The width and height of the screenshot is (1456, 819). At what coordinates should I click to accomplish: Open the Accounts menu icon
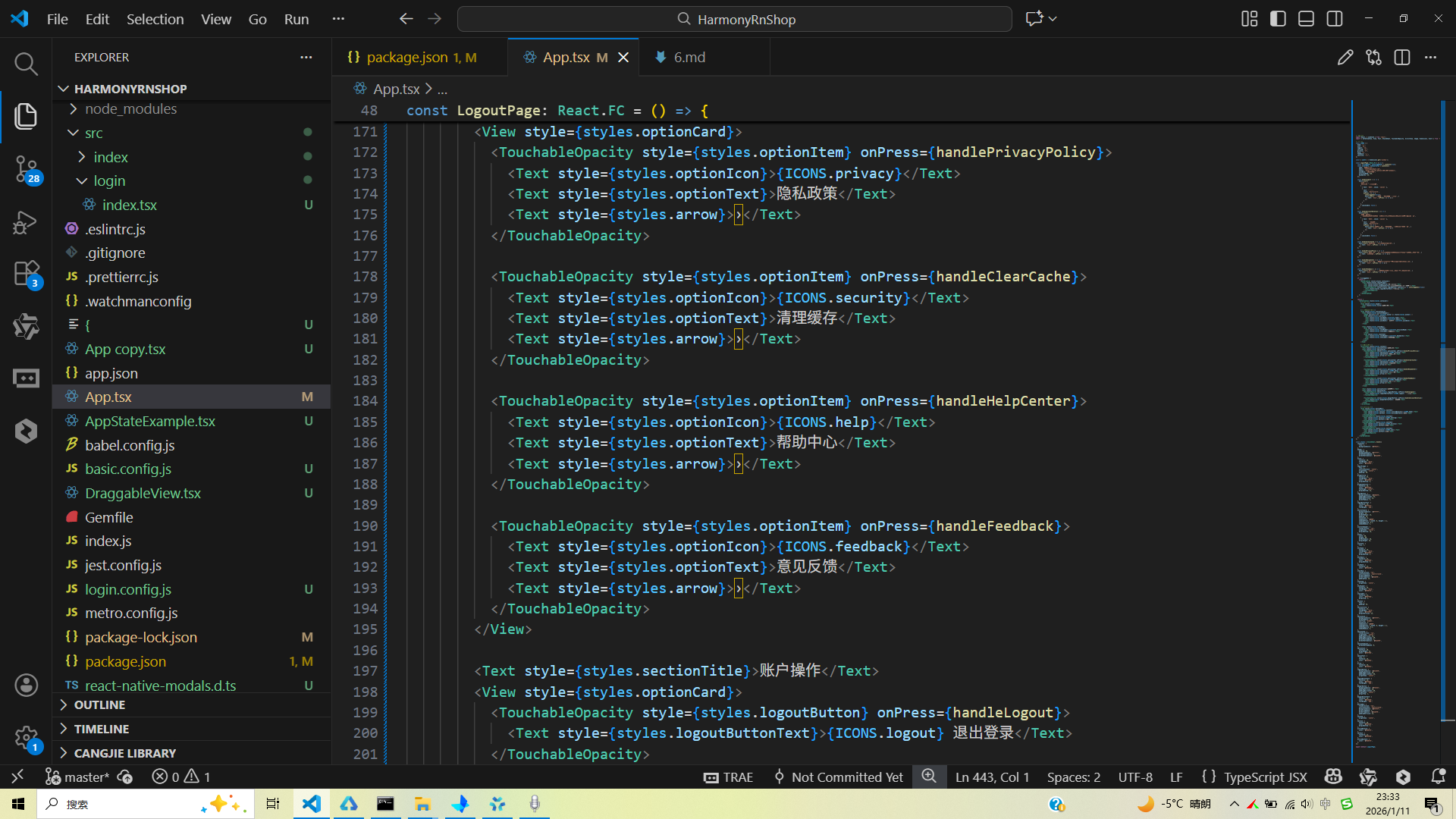[26, 685]
